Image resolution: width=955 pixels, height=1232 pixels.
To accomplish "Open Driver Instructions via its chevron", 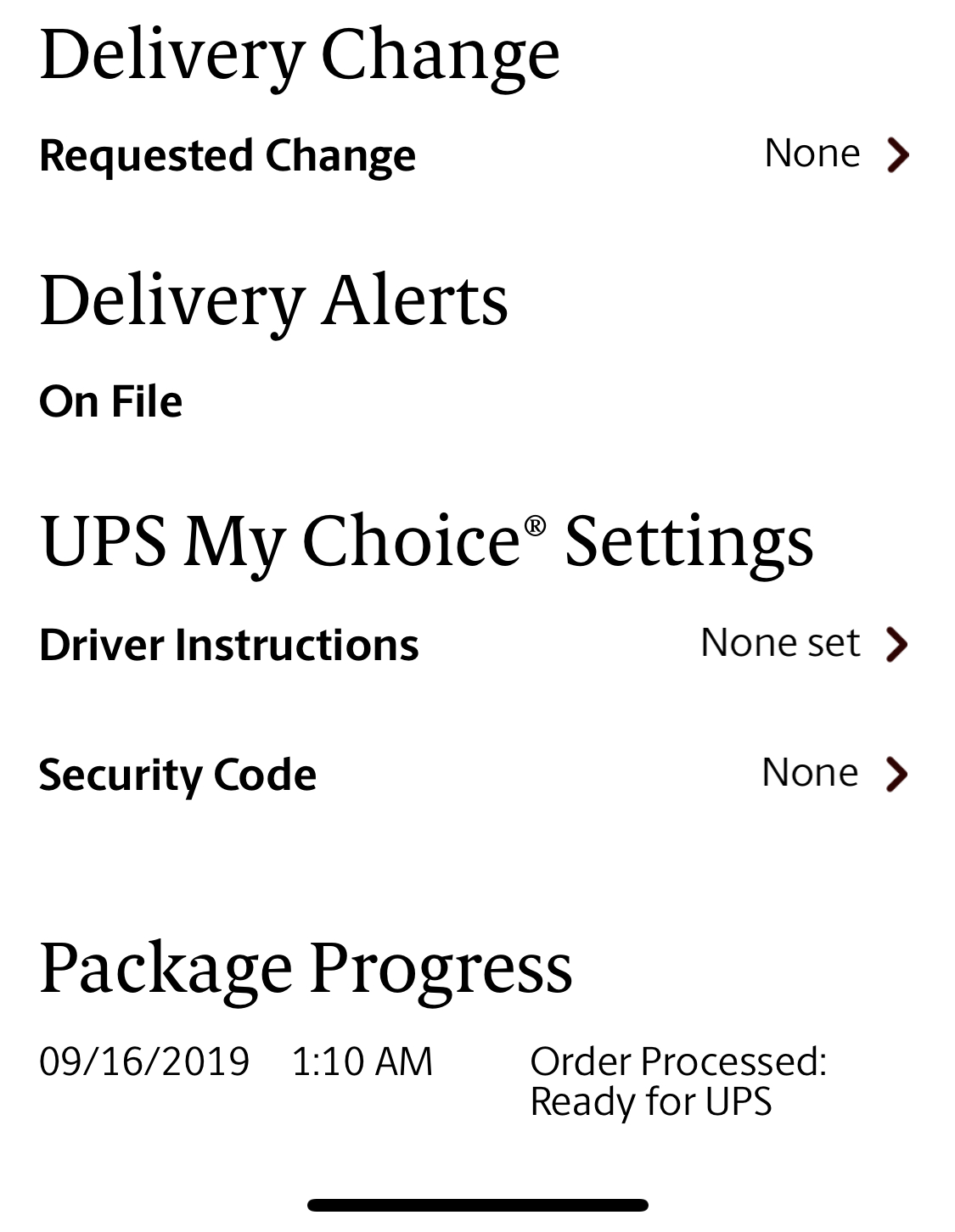I will click(896, 644).
